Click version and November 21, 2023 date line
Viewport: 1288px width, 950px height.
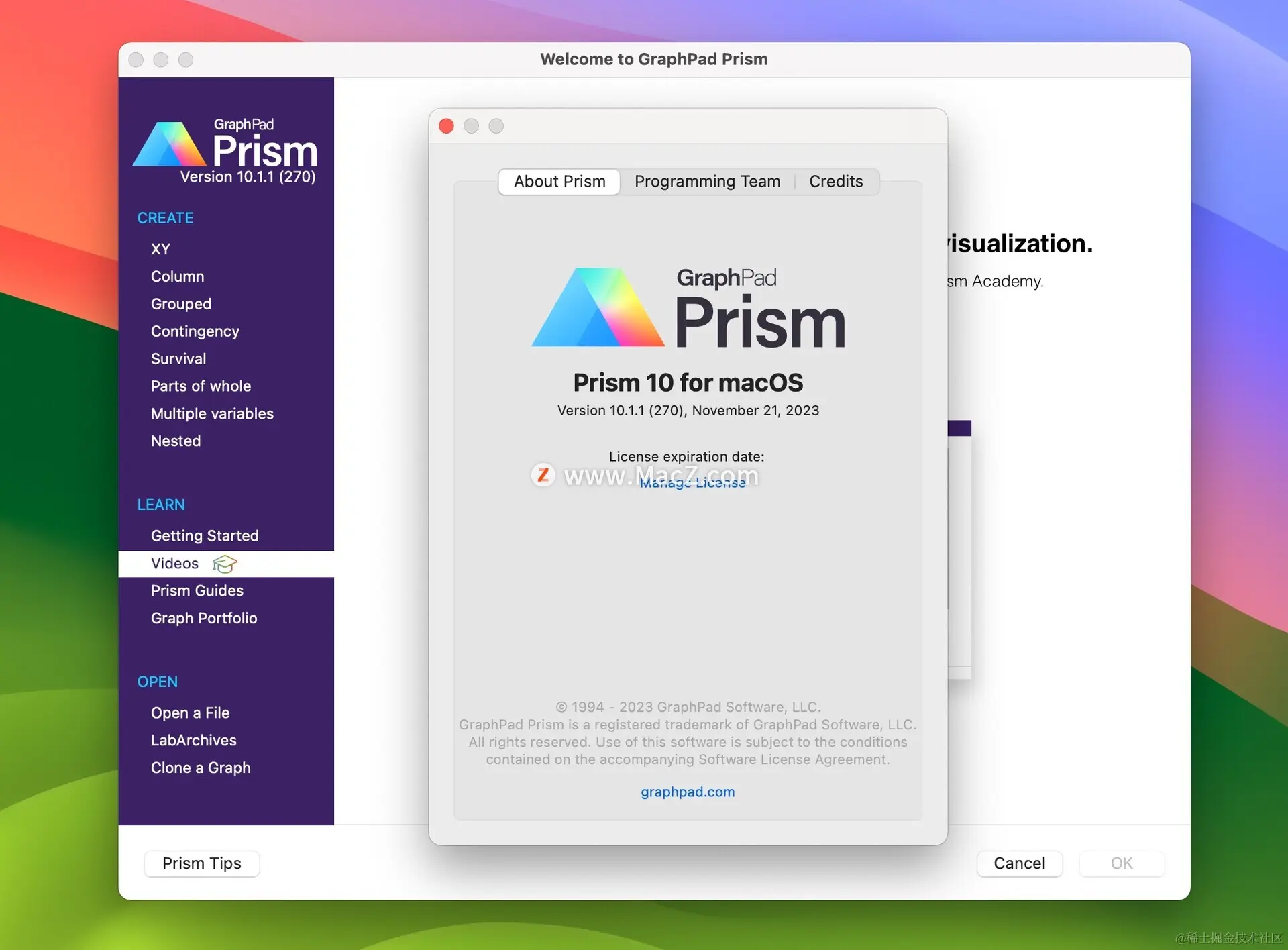tap(688, 411)
